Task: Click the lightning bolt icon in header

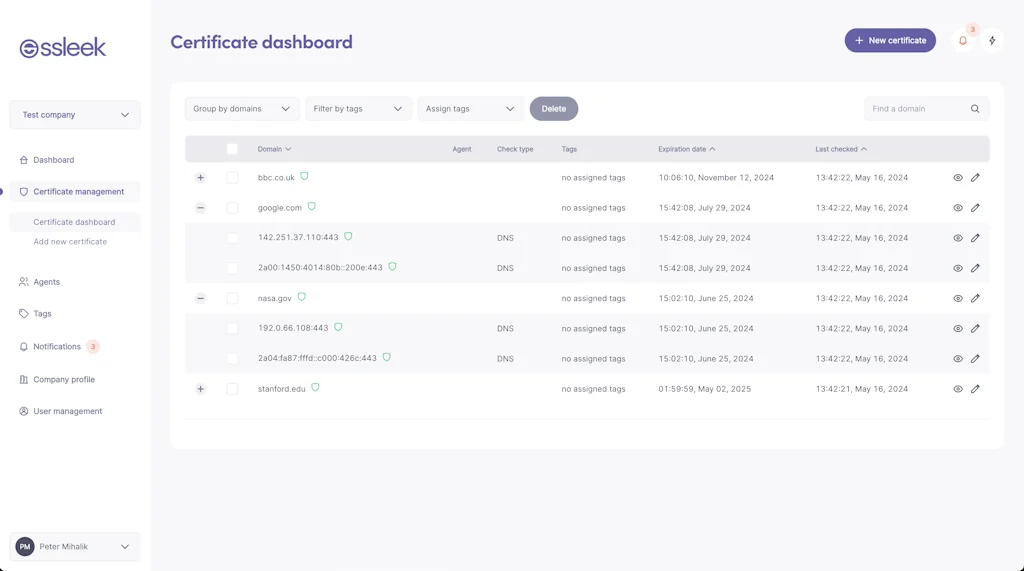Action: (992, 41)
